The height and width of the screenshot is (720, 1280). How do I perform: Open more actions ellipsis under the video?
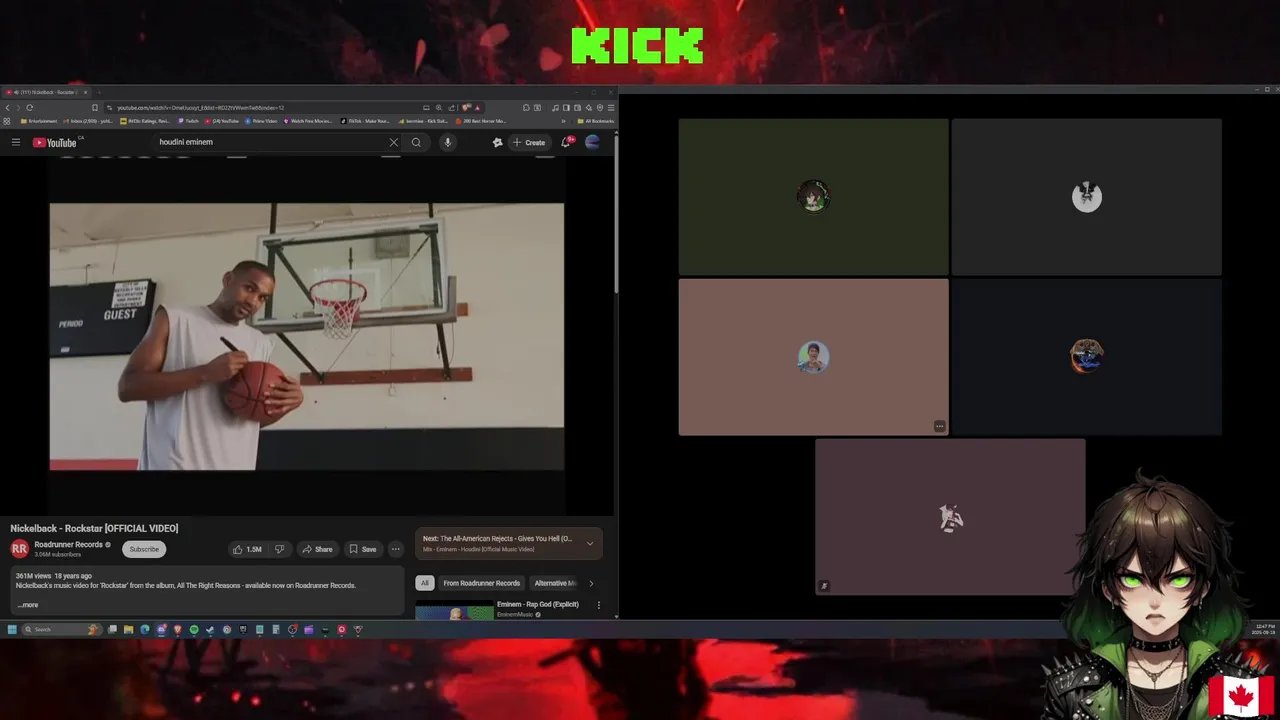pyautogui.click(x=395, y=549)
